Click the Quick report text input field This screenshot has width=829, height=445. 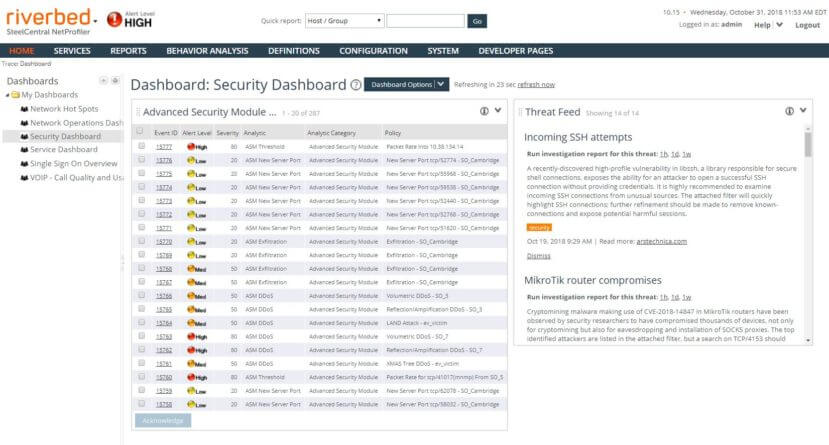426,21
